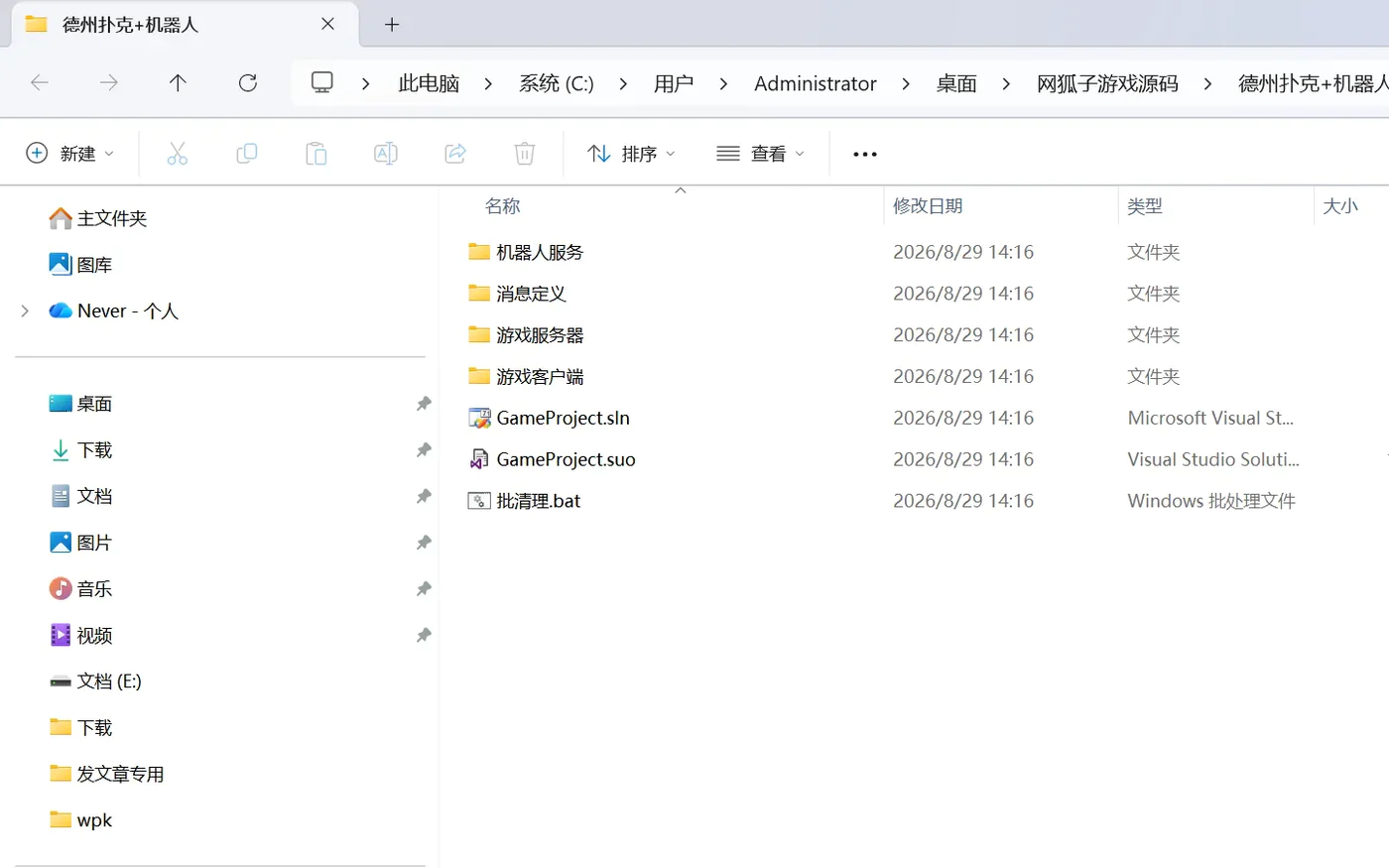Sort by the 修改日期 column header
Viewport: 1389px width, 868px height.
click(928, 206)
